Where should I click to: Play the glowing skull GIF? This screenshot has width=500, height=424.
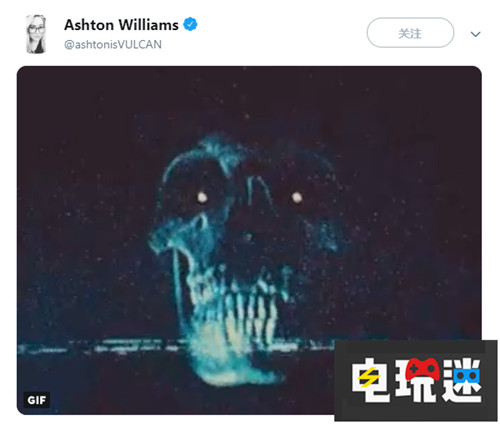[x=249, y=240]
